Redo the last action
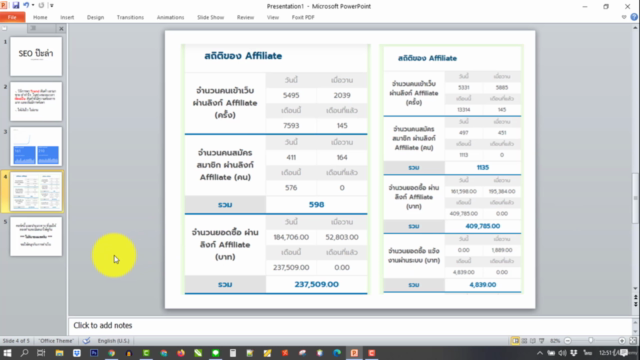Screen dimensions: 640x360 (41, 5)
